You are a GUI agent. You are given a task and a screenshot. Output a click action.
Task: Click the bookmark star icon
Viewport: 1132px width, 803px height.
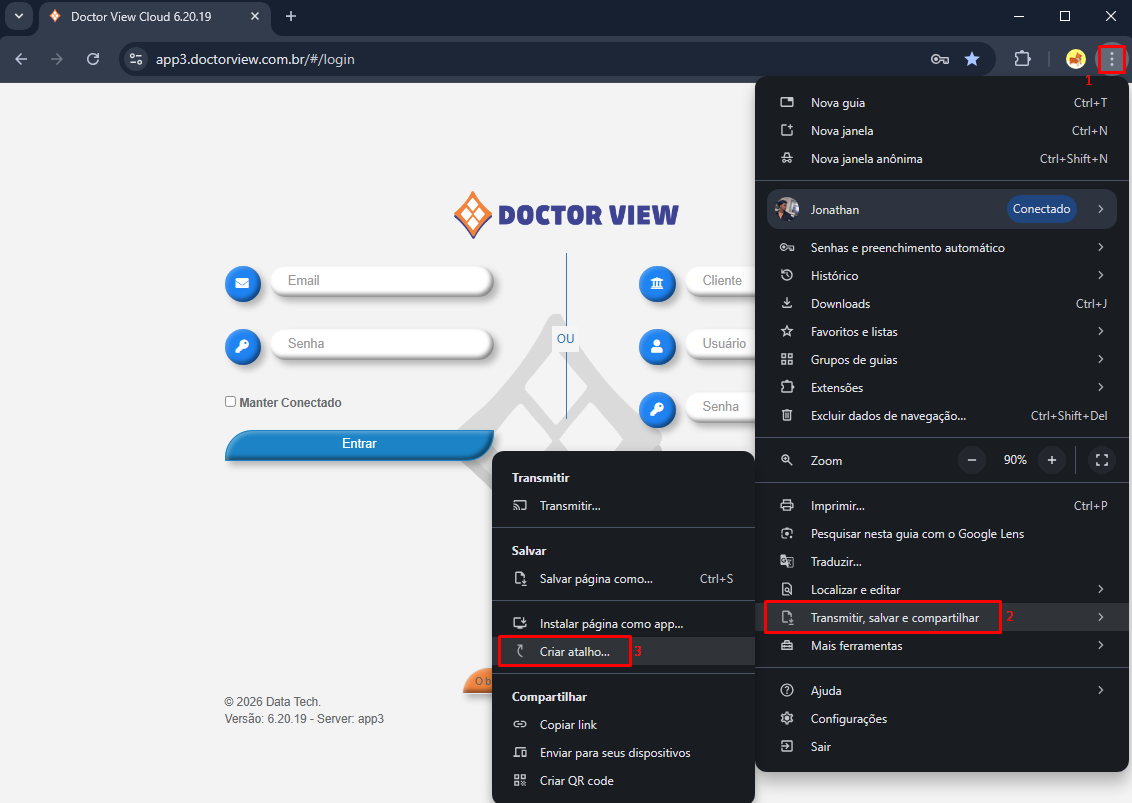[x=971, y=59]
